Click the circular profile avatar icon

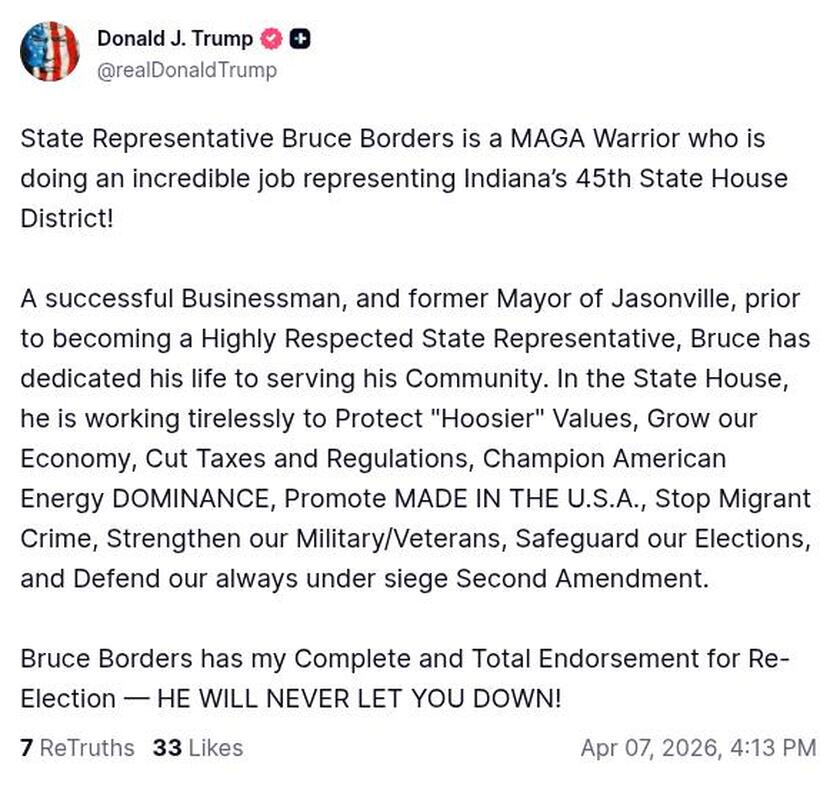click(50, 52)
